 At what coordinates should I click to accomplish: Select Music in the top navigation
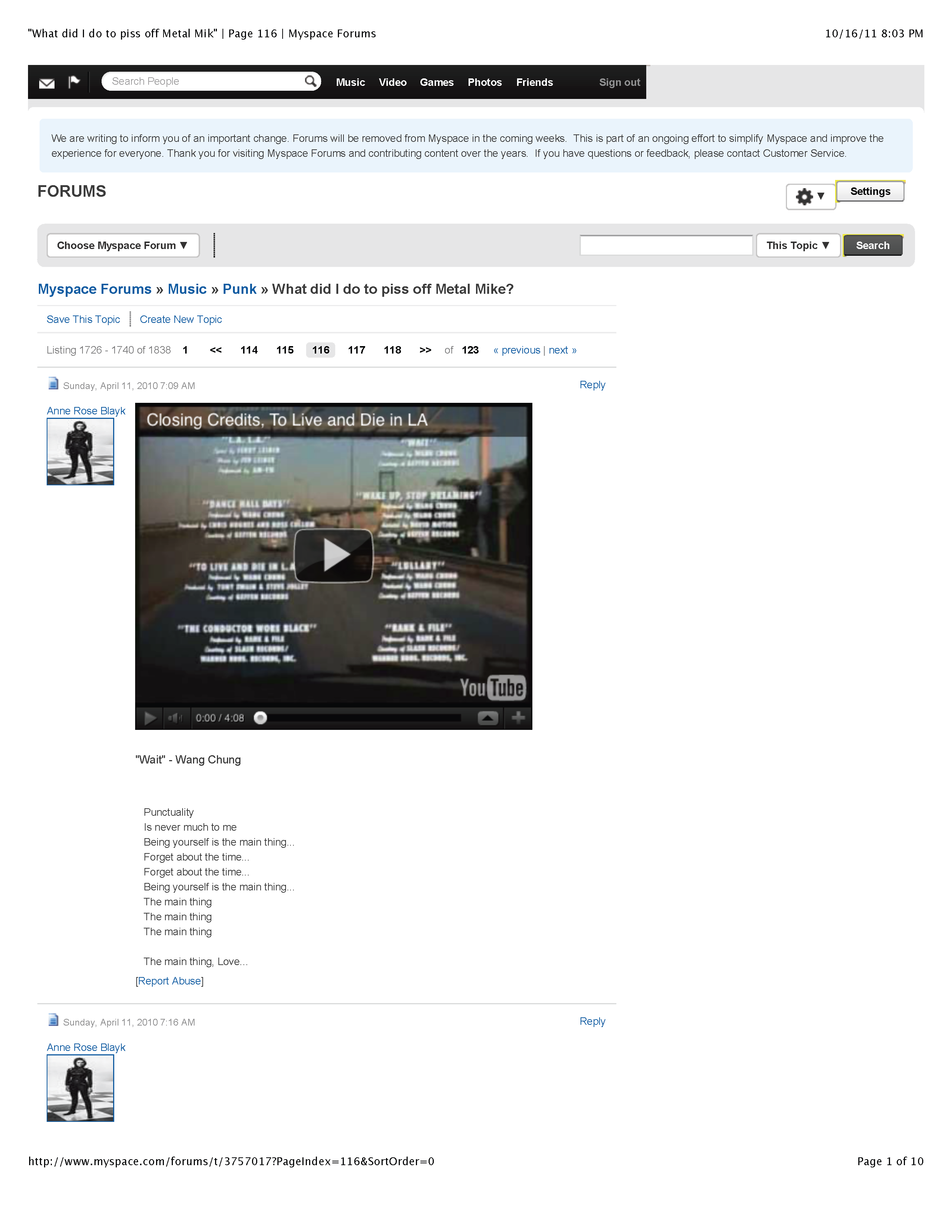[x=350, y=82]
